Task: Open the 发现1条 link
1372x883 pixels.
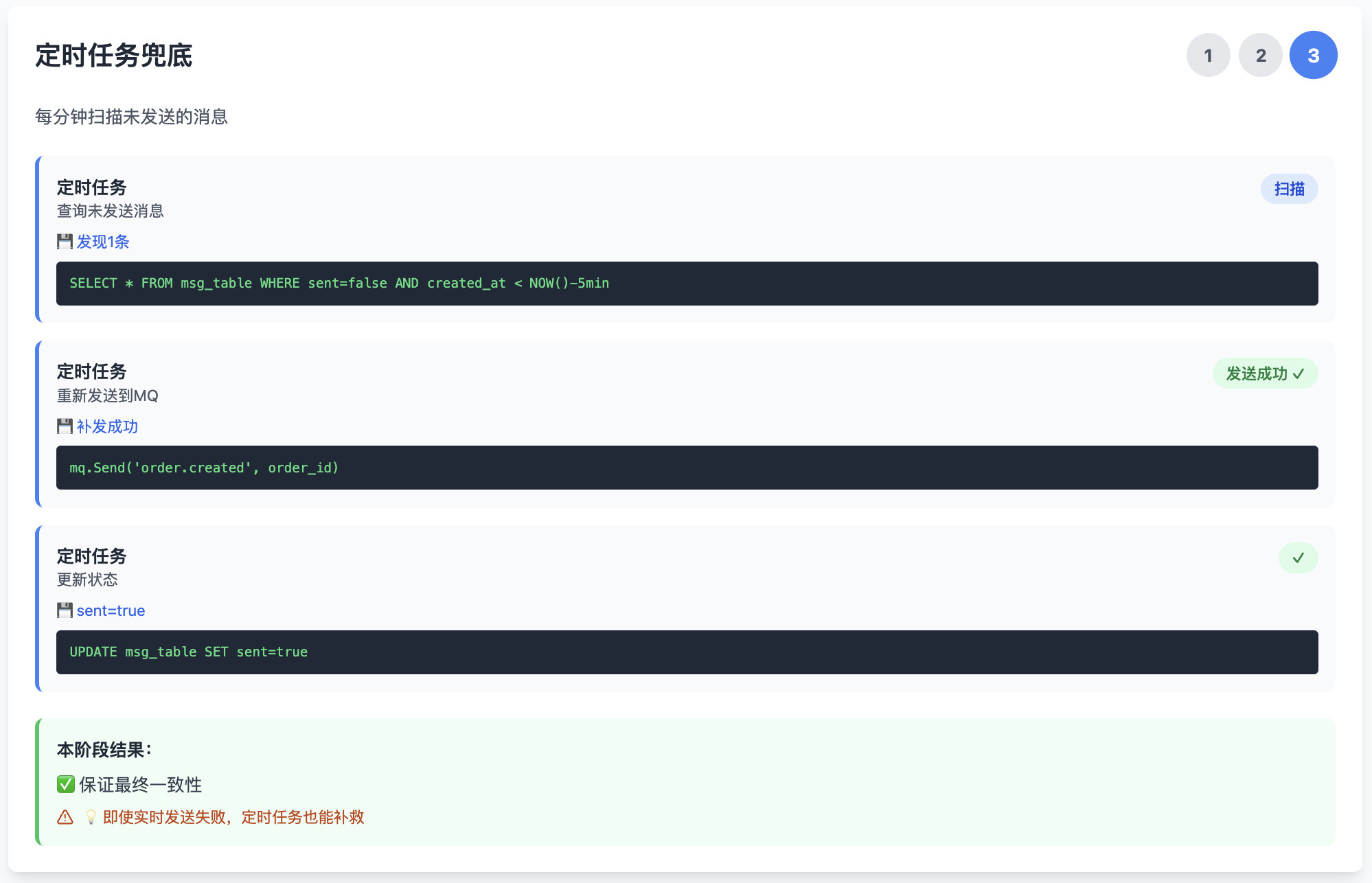Action: 103,242
